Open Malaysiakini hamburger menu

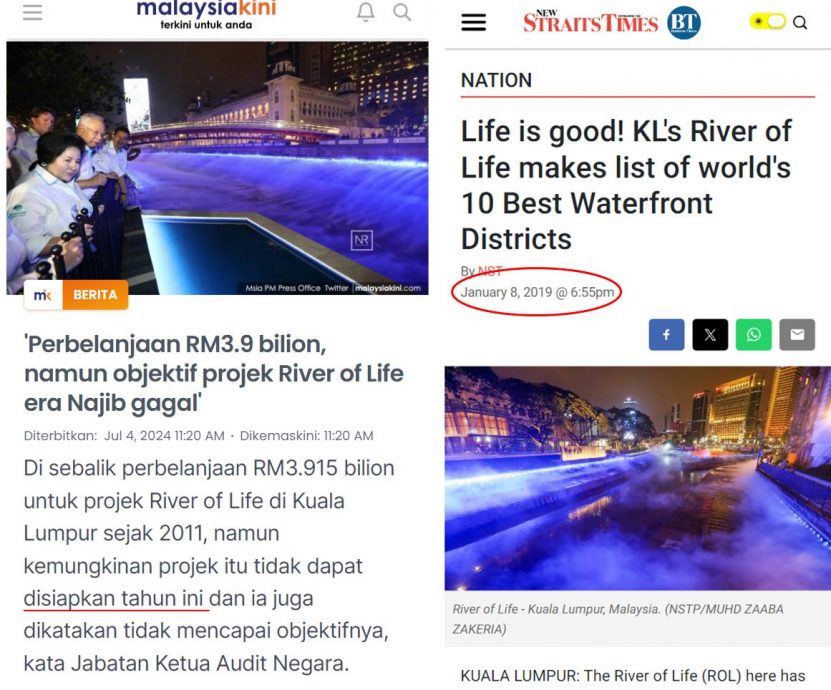tap(32, 12)
